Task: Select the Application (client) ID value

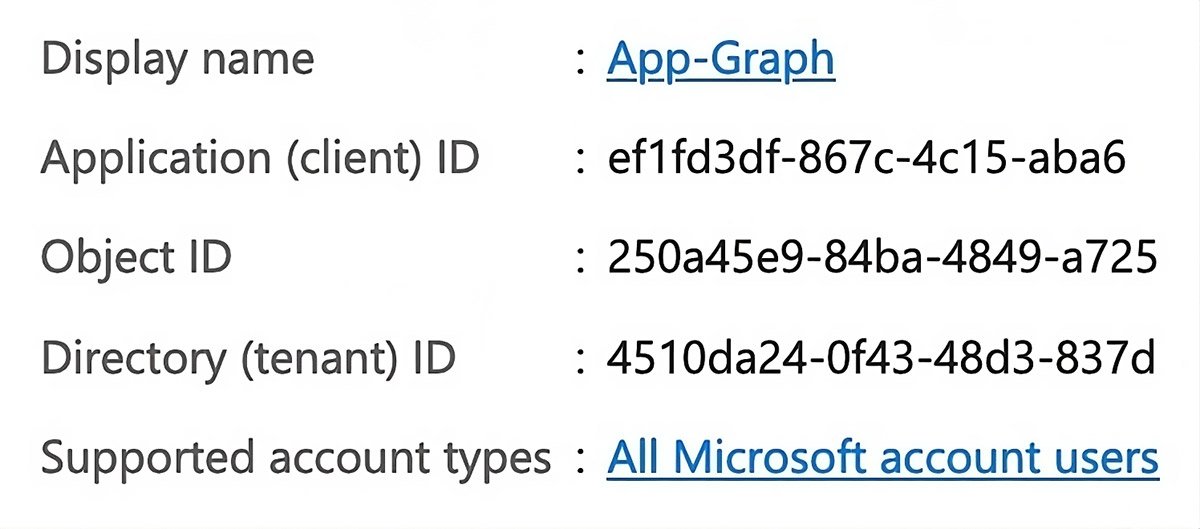Action: 867,159
